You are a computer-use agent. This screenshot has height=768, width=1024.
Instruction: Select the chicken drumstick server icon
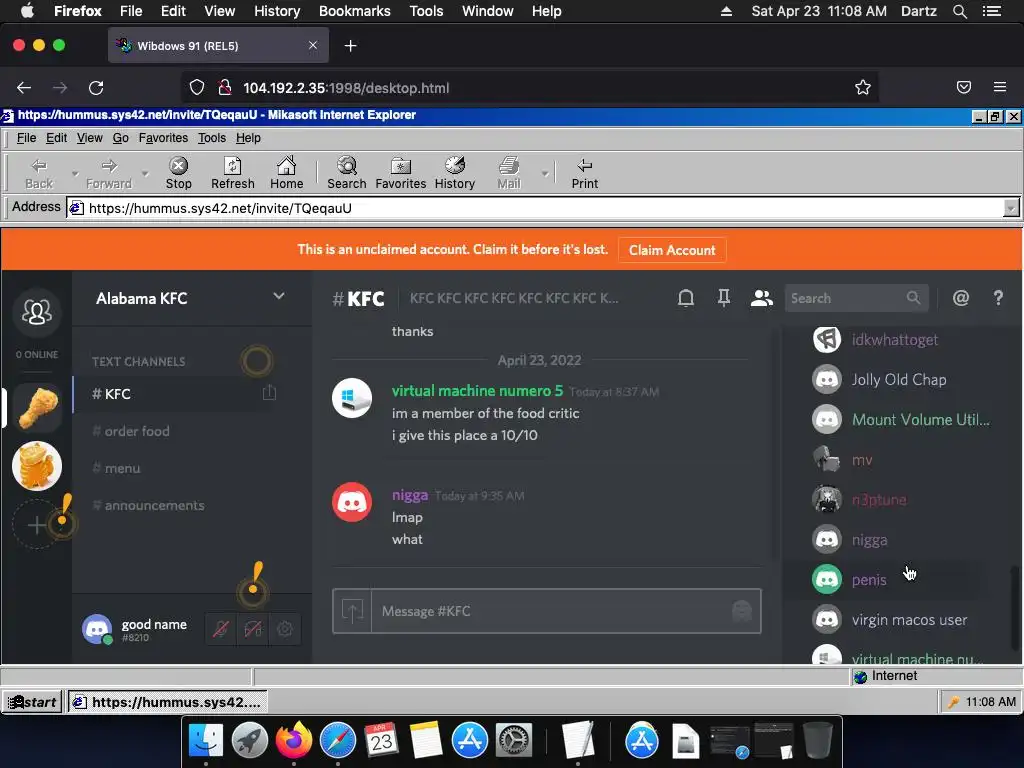[37, 407]
